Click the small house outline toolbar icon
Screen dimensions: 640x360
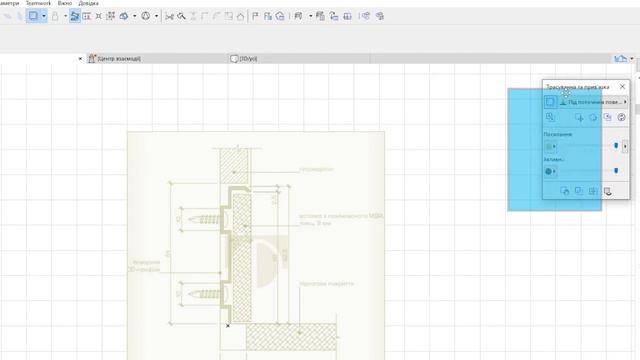[x=240, y=16]
